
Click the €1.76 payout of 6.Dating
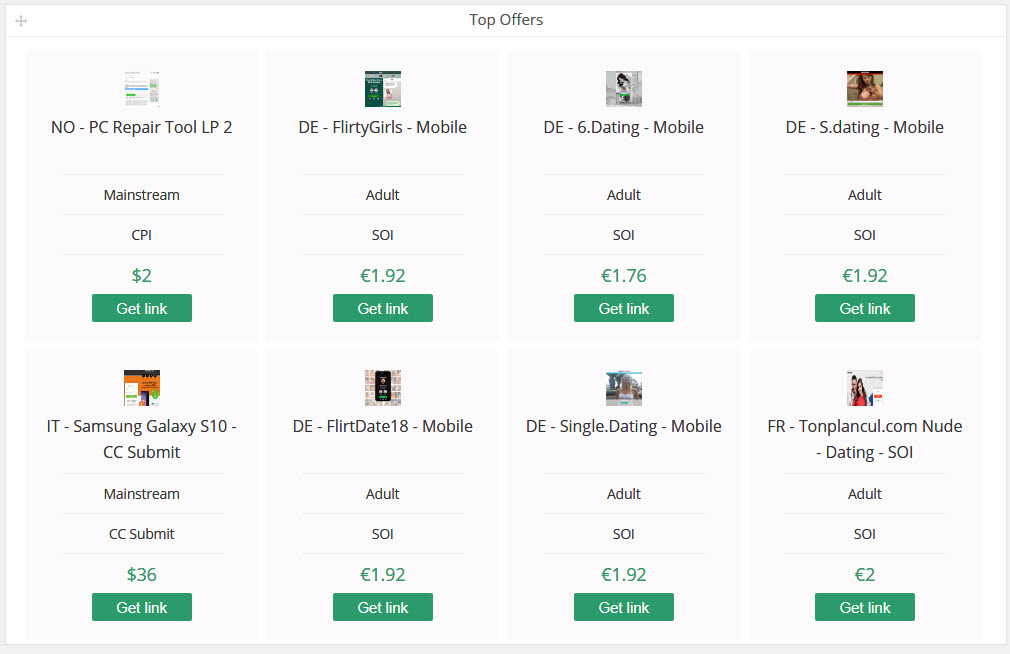(x=624, y=275)
